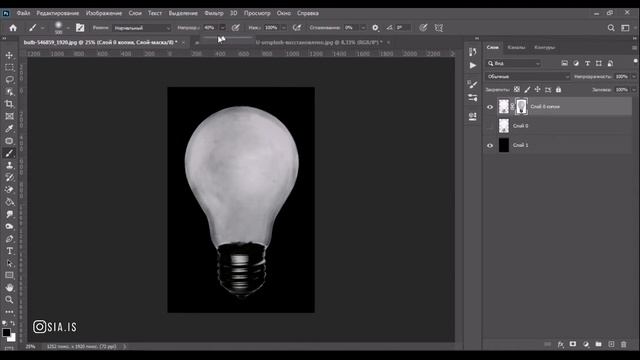Select the Clone Stamp tool

[x=9, y=165]
